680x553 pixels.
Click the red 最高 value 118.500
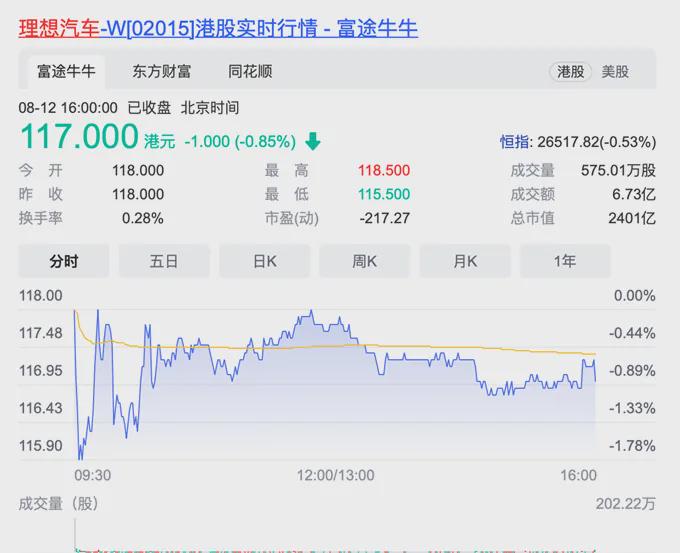pos(384,171)
